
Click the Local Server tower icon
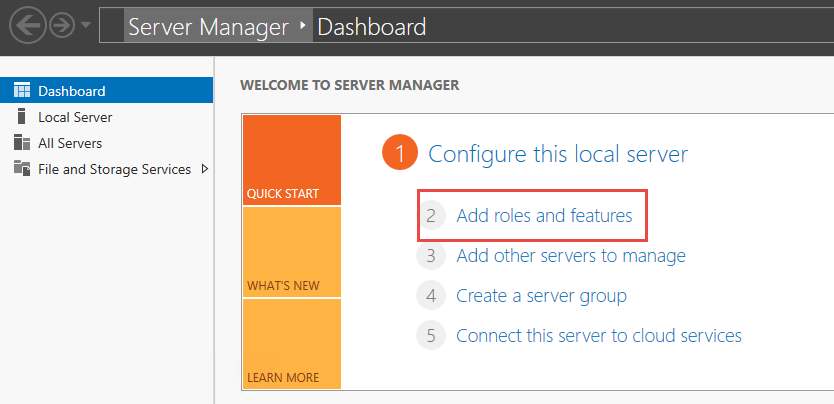22,116
